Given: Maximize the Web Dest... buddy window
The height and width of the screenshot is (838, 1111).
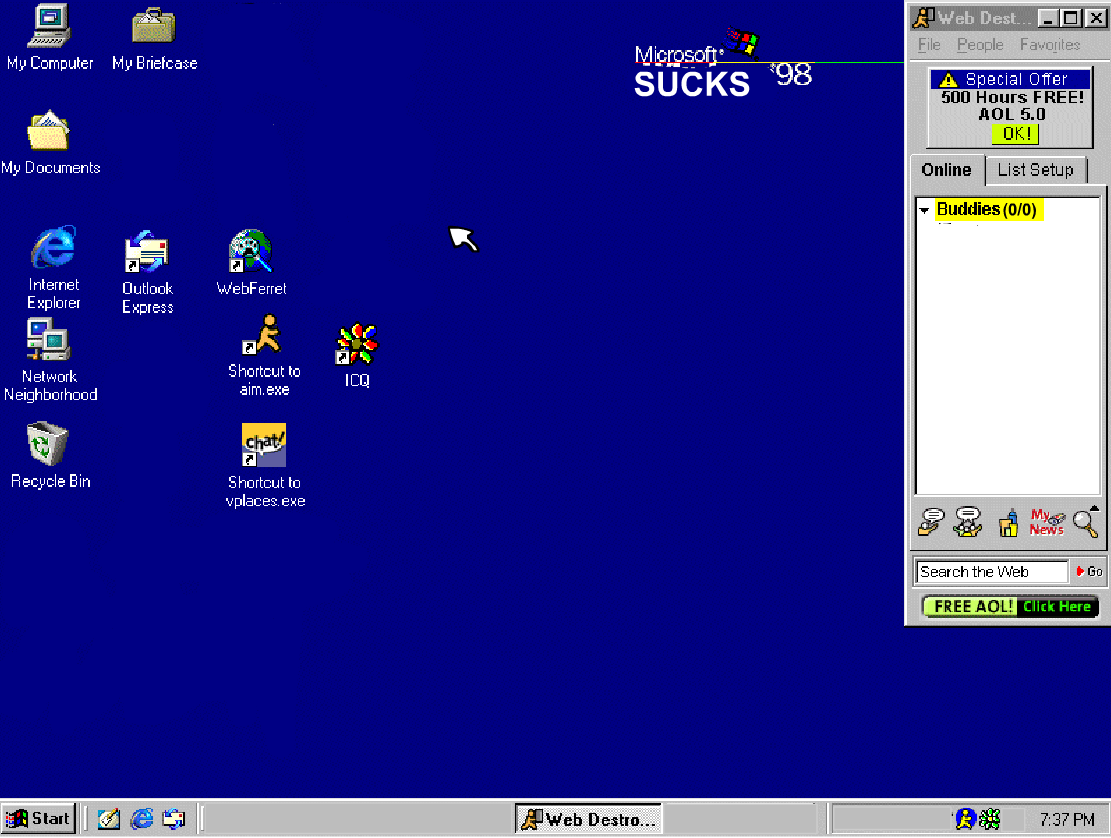Looking at the screenshot, I should (1071, 18).
